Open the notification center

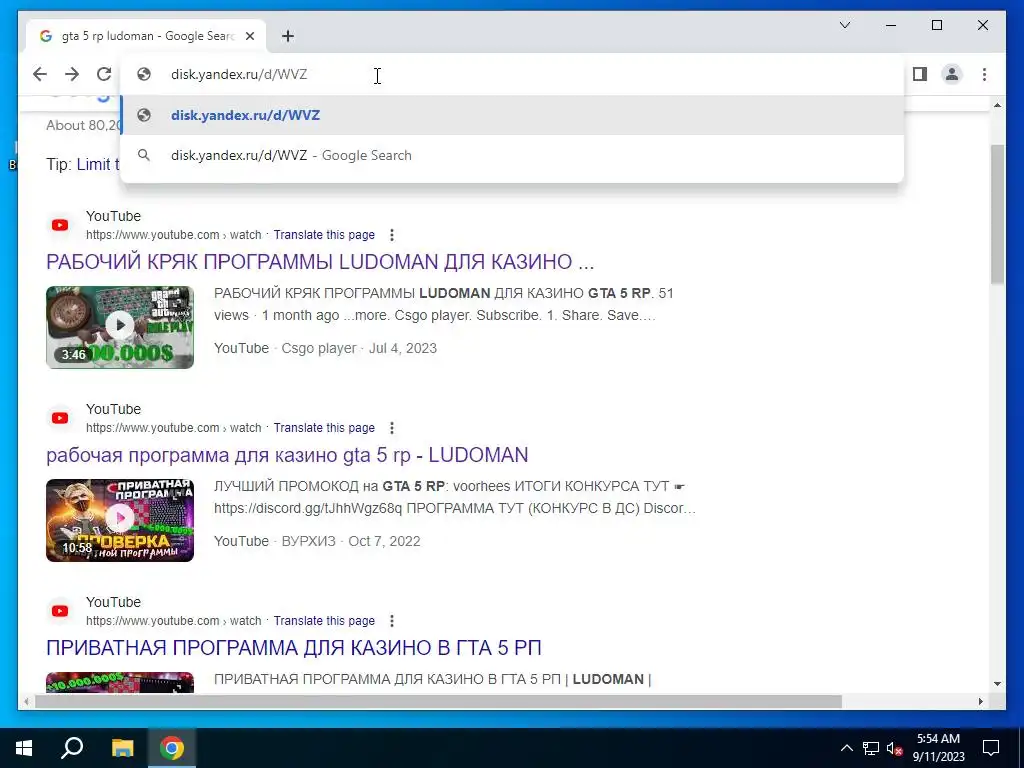click(x=991, y=748)
